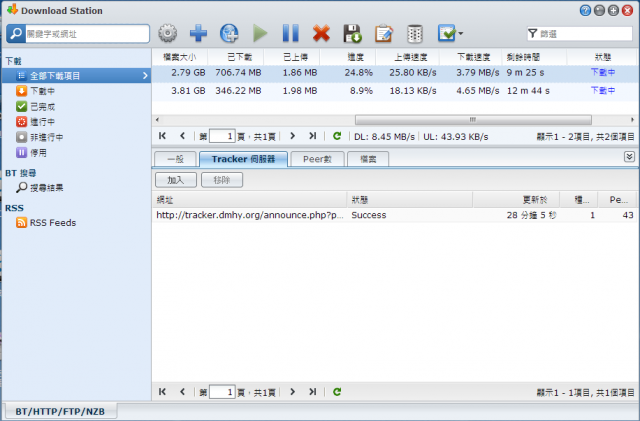
Task: Click the search magnifier icon
Action: 16,33
